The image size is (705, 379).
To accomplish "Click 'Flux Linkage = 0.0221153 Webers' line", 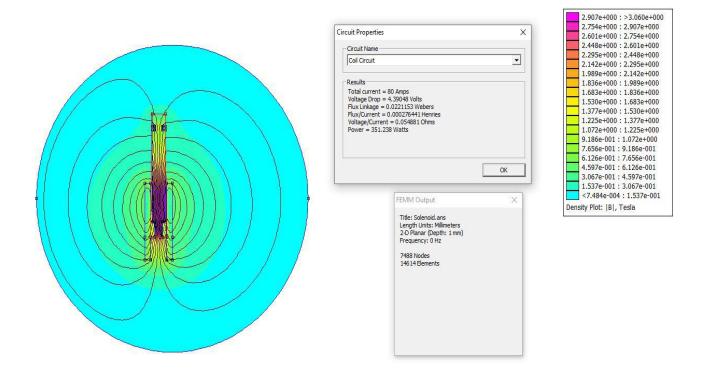I will pos(390,107).
